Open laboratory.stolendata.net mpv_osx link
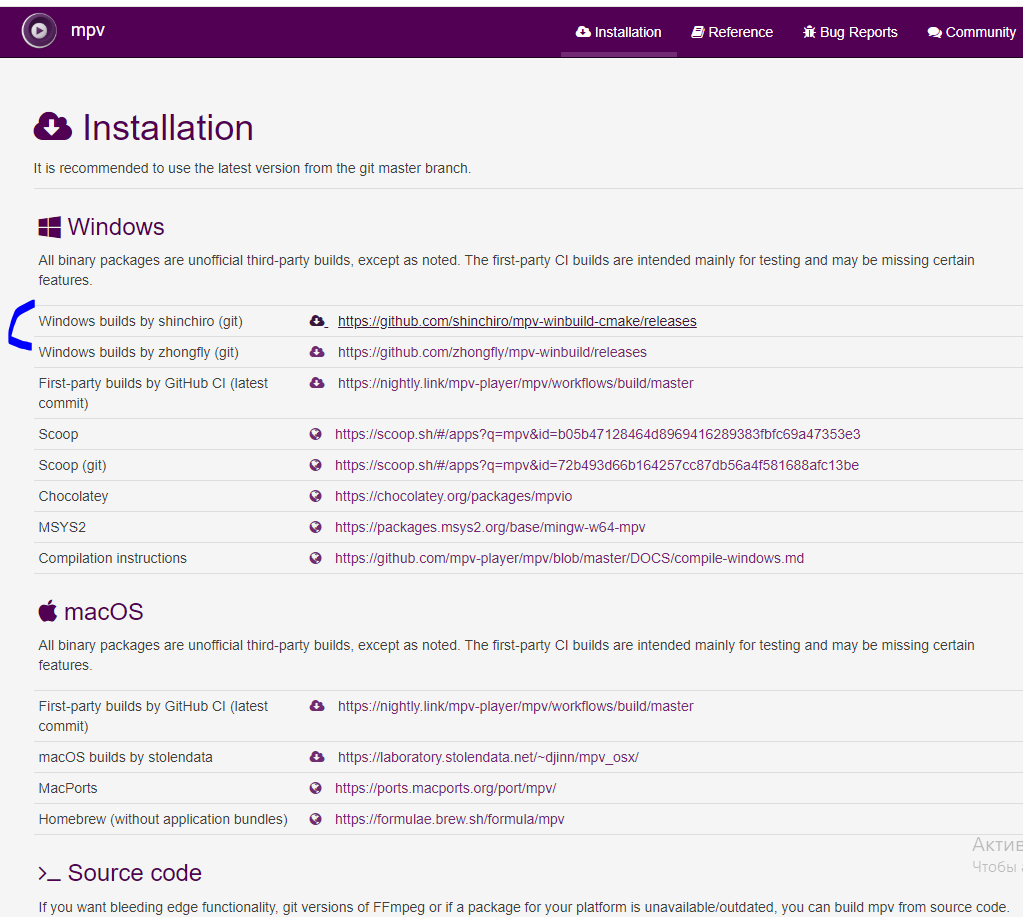Image resolution: width=1023 pixels, height=917 pixels. [x=488, y=757]
